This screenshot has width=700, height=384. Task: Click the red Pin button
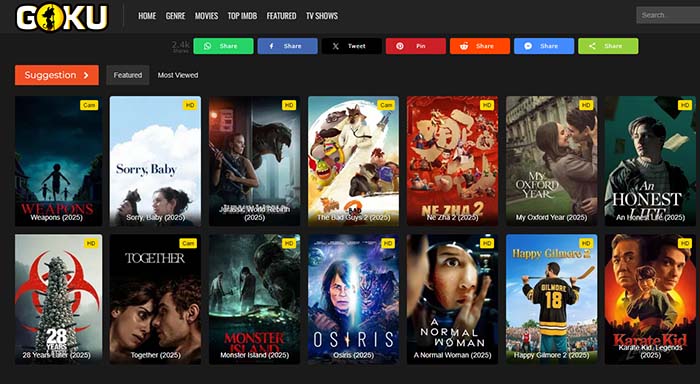click(416, 46)
